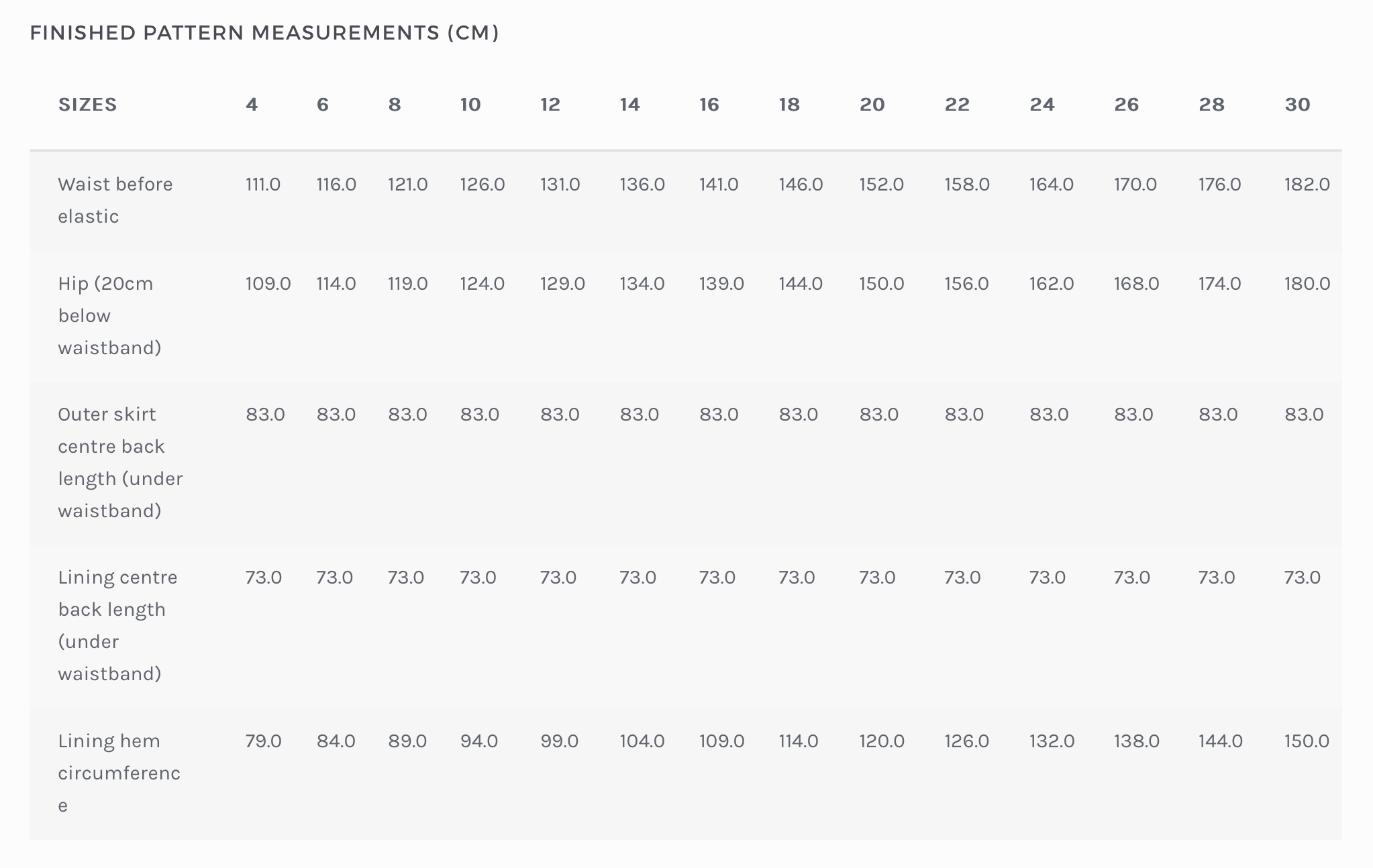Select the size 4 column header
1373x868 pixels.
click(x=252, y=105)
